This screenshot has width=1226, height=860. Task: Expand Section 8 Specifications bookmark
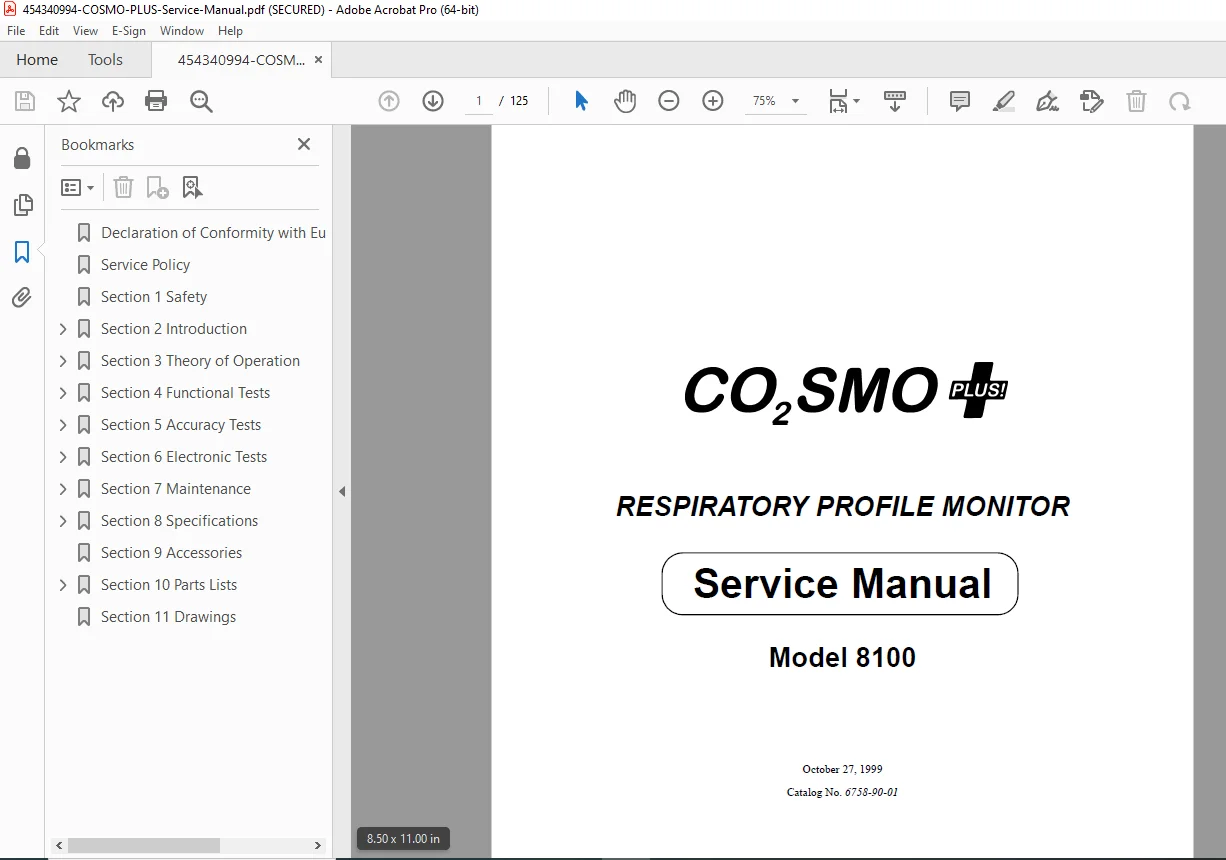63,521
